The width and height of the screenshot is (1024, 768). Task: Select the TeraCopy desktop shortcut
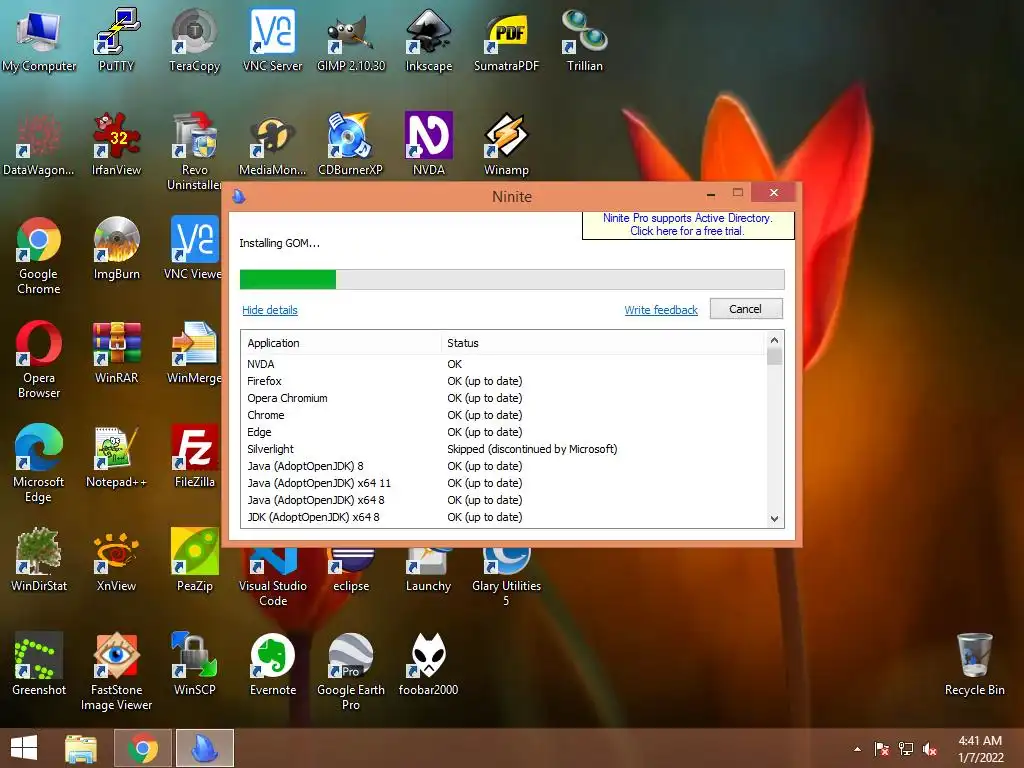pyautogui.click(x=194, y=39)
